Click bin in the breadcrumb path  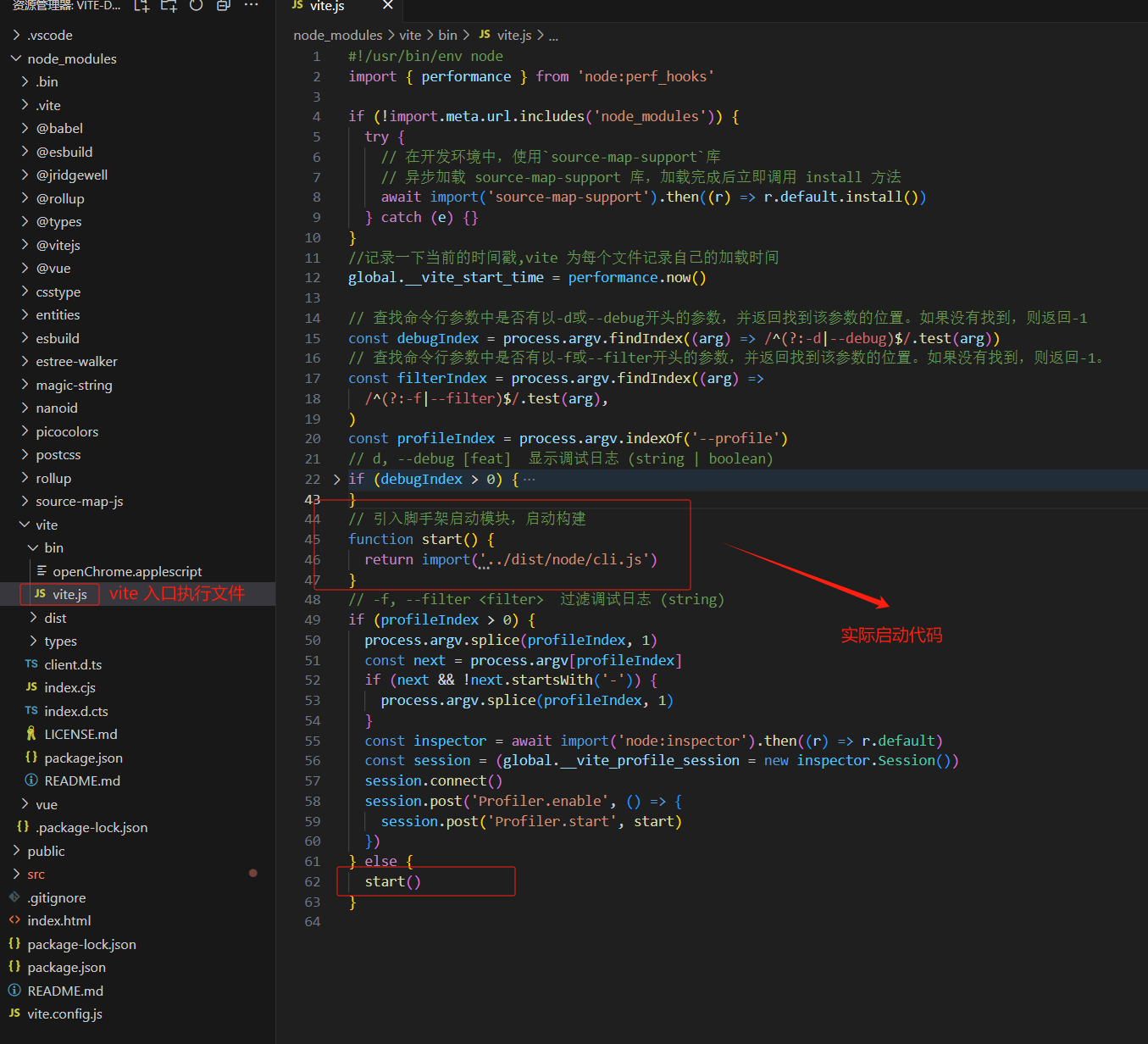(447, 35)
